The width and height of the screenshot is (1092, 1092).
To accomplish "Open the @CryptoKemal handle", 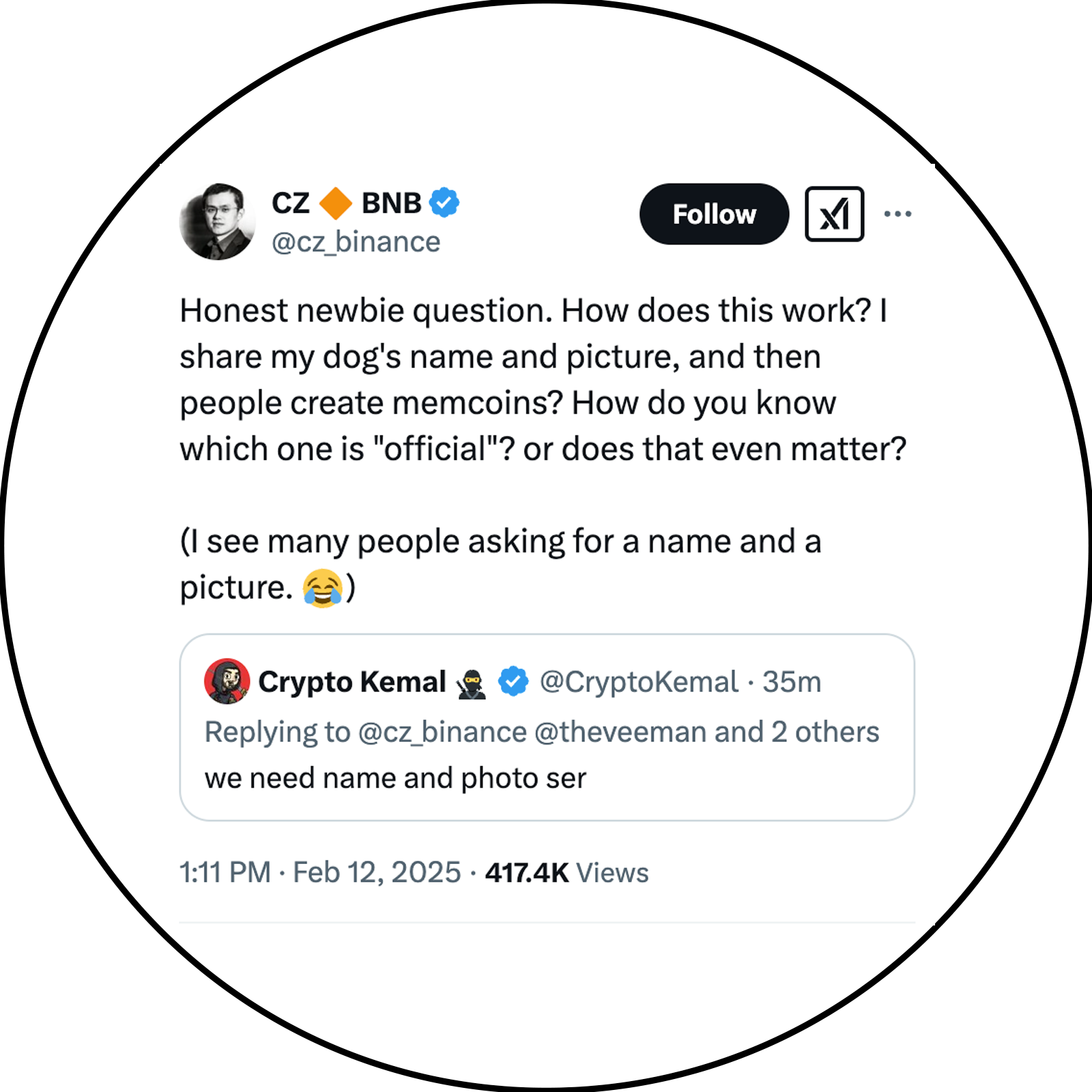I will (x=639, y=682).
